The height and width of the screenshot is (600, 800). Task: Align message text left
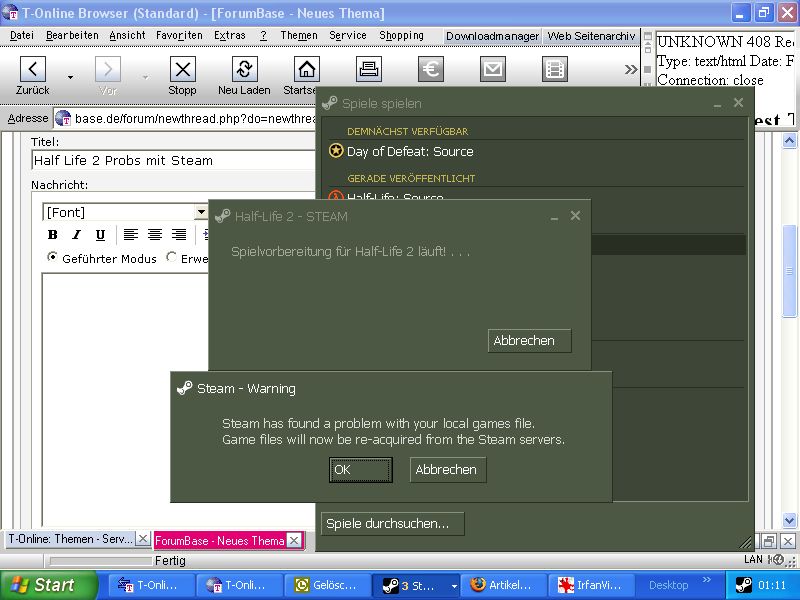(131, 235)
